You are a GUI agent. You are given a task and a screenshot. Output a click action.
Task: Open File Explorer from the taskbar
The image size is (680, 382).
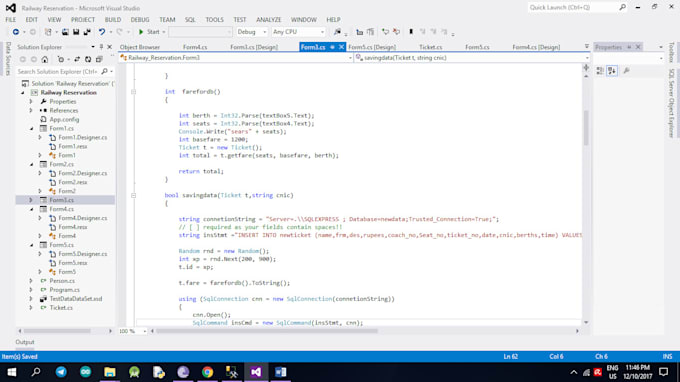pos(110,372)
